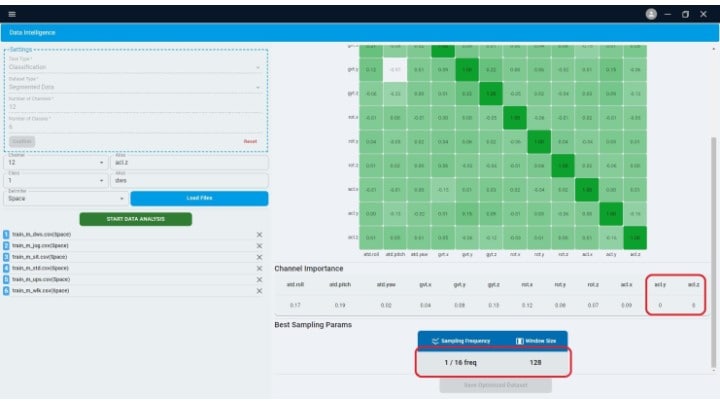Screen dimensions: 720x405
Task: Select the Data Intelligence tab
Action: [x=33, y=33]
